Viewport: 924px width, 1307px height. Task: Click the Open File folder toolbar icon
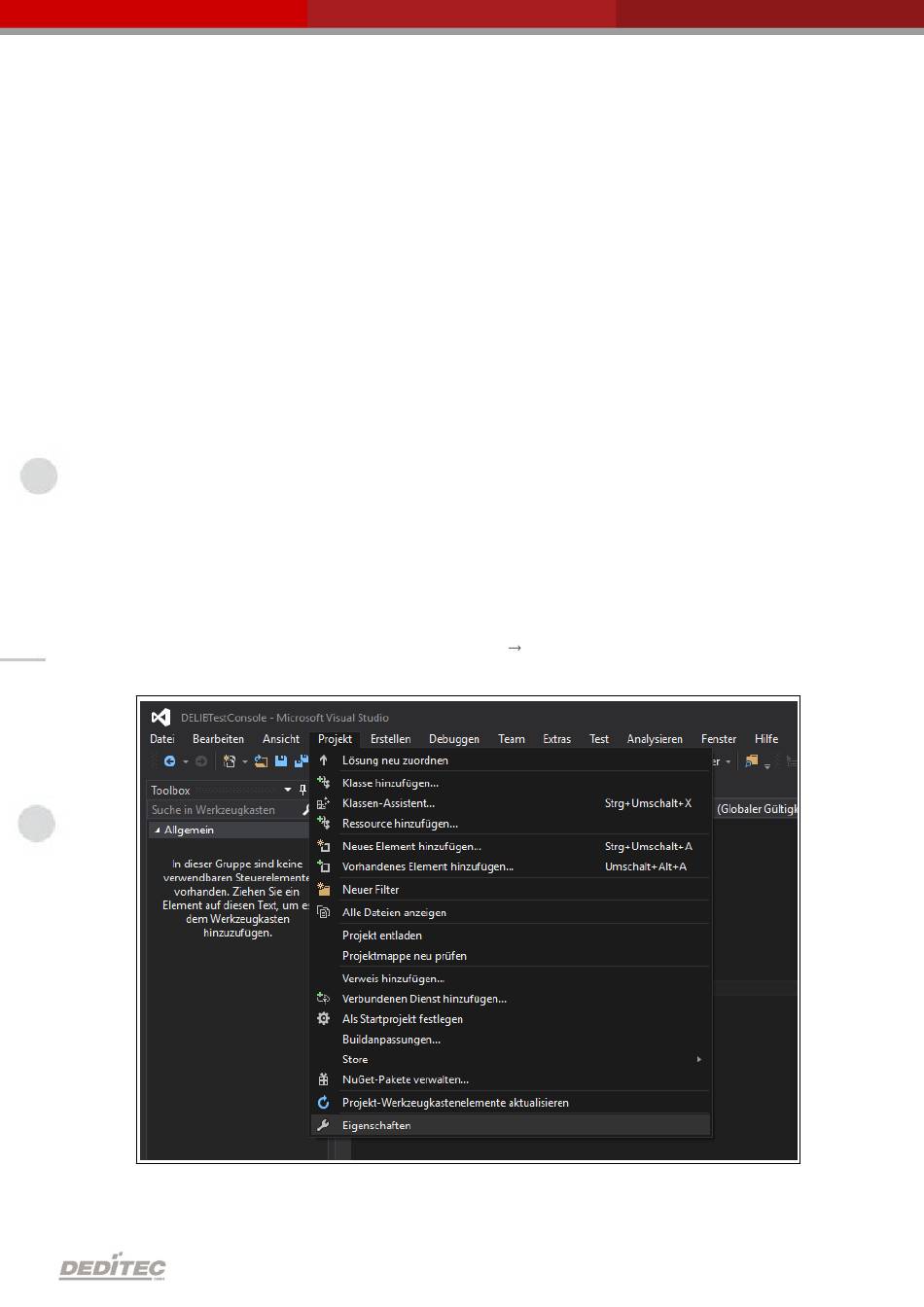coord(261,761)
